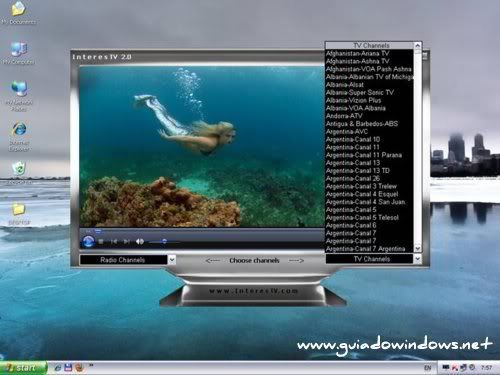Viewport: 500px width, 375px height.
Task: Stop the video playback
Action: (101, 241)
